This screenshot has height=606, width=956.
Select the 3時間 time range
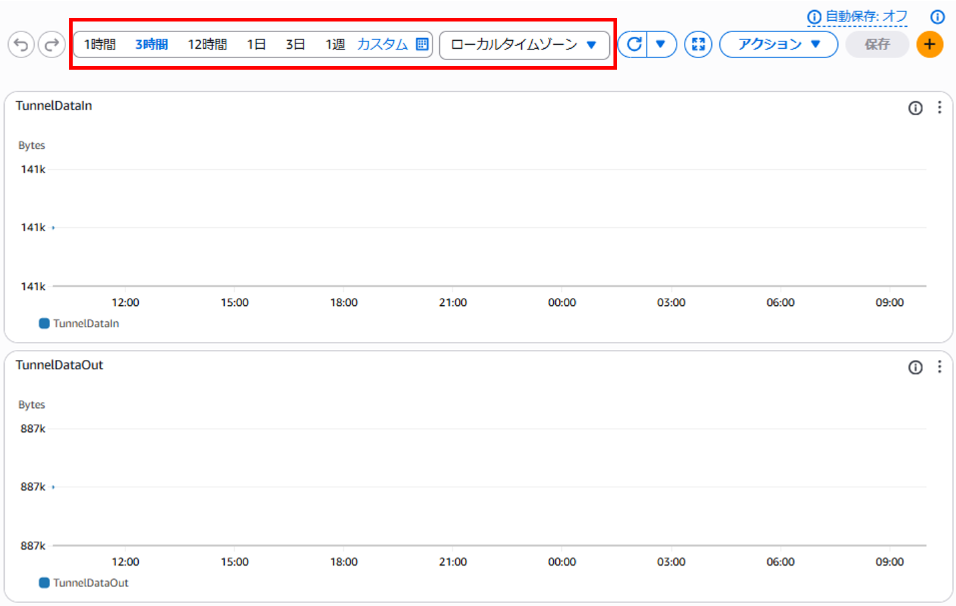151,45
